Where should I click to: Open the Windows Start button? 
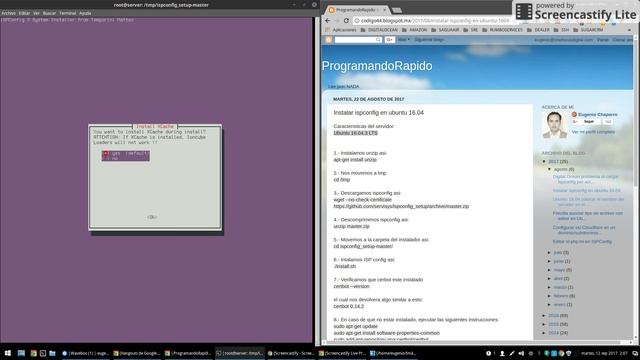pyautogui.click(x=7, y=353)
